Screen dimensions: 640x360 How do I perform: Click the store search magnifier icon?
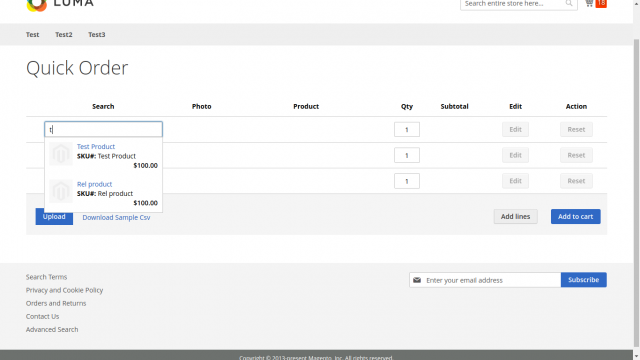click(x=569, y=4)
